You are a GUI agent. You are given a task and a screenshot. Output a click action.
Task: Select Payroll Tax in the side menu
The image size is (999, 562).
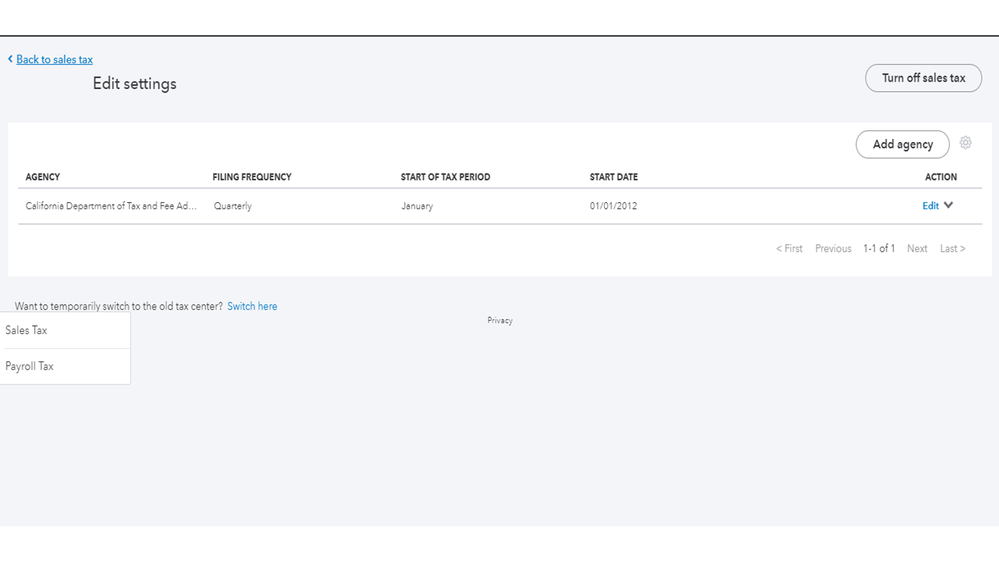pyautogui.click(x=30, y=366)
